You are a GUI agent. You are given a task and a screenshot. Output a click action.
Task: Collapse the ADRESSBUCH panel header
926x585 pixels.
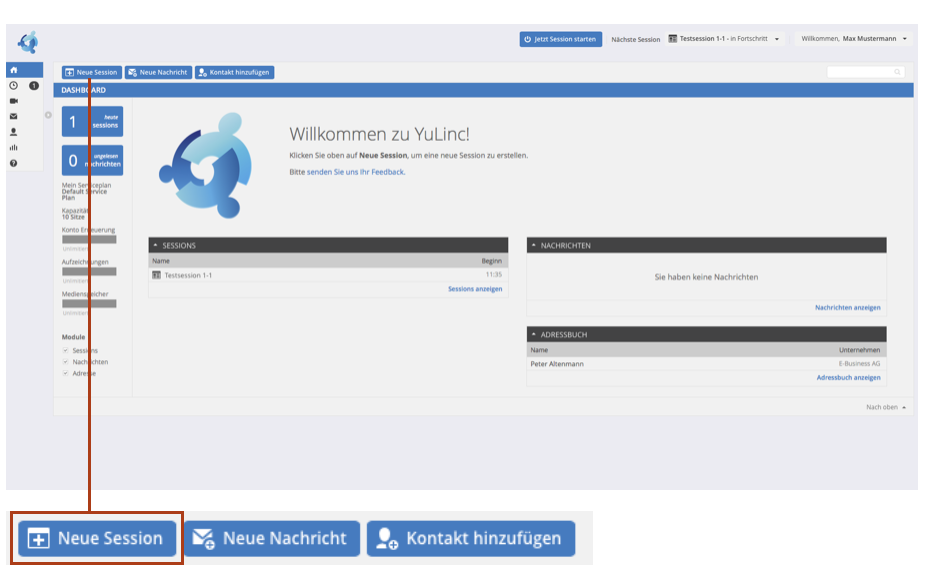(x=706, y=335)
